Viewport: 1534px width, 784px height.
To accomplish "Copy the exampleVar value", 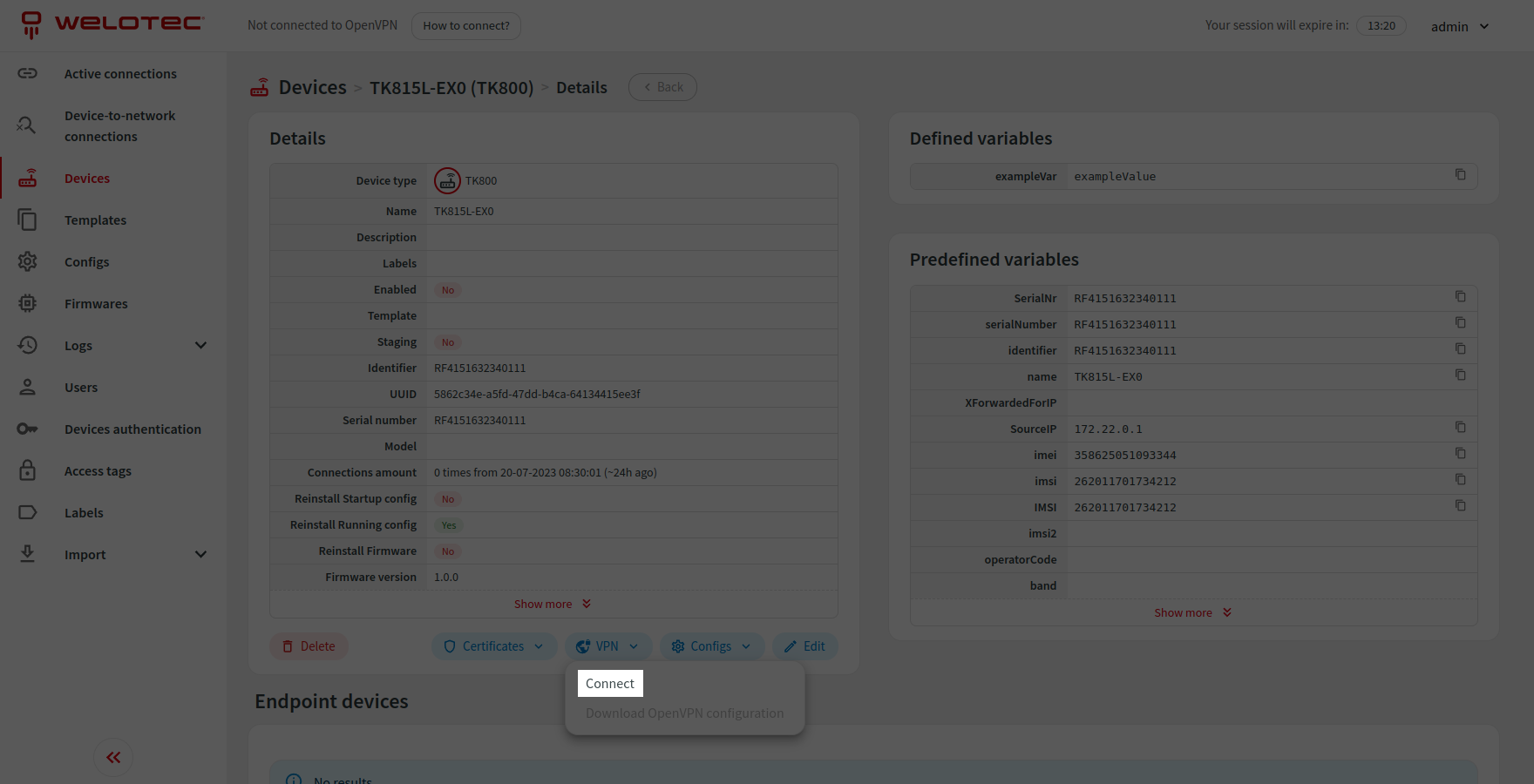I will pyautogui.click(x=1460, y=175).
